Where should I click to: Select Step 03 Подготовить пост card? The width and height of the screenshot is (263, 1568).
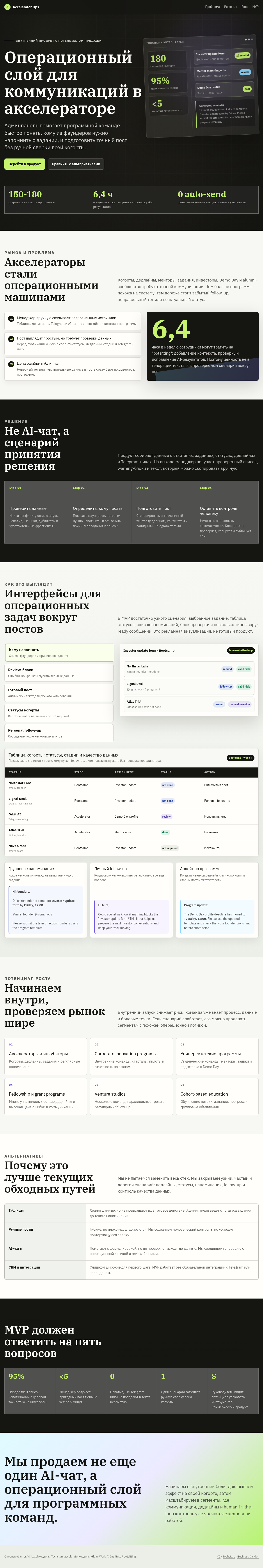pos(163,512)
